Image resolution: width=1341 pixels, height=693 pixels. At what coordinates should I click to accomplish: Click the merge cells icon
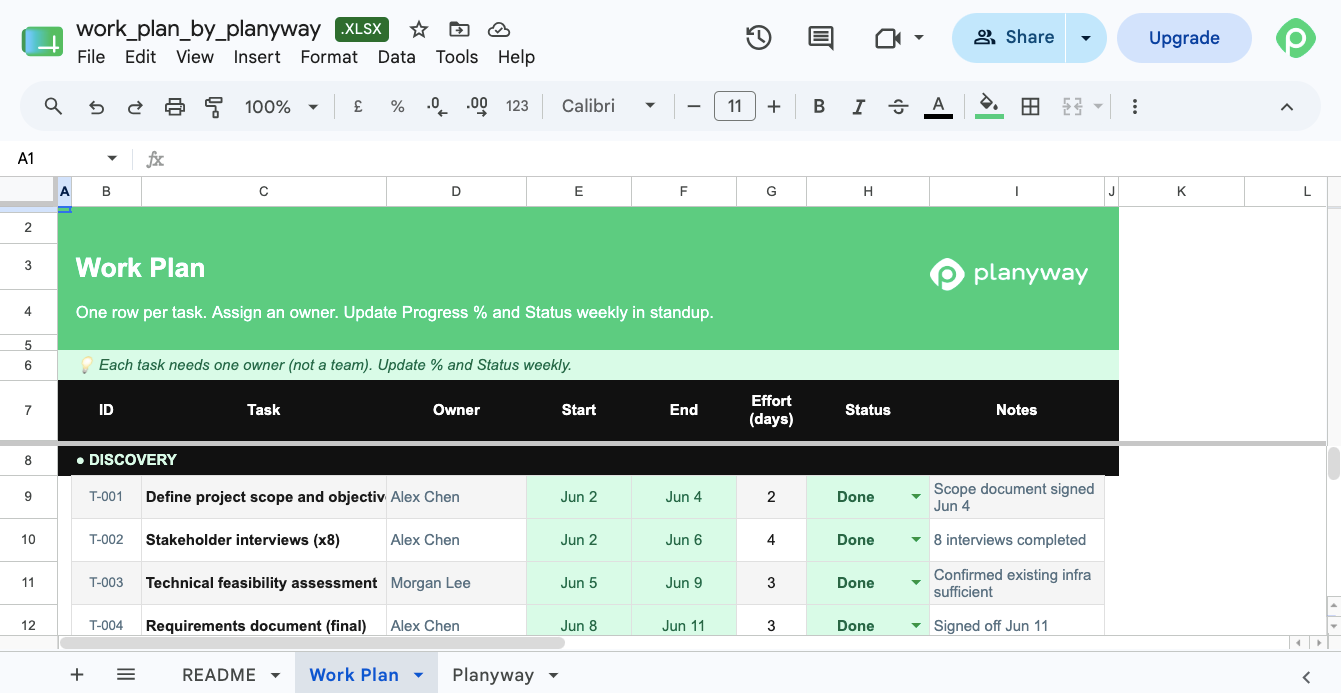click(x=1072, y=106)
